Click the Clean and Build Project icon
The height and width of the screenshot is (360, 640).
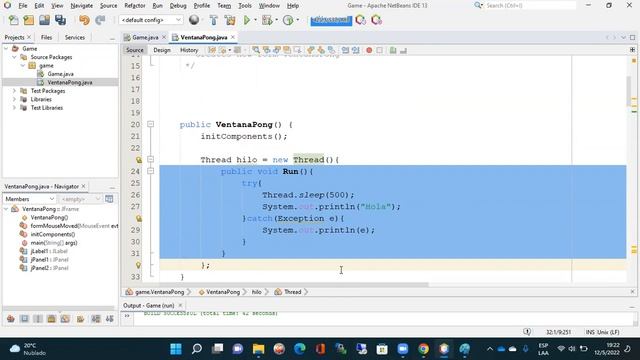click(x=230, y=20)
